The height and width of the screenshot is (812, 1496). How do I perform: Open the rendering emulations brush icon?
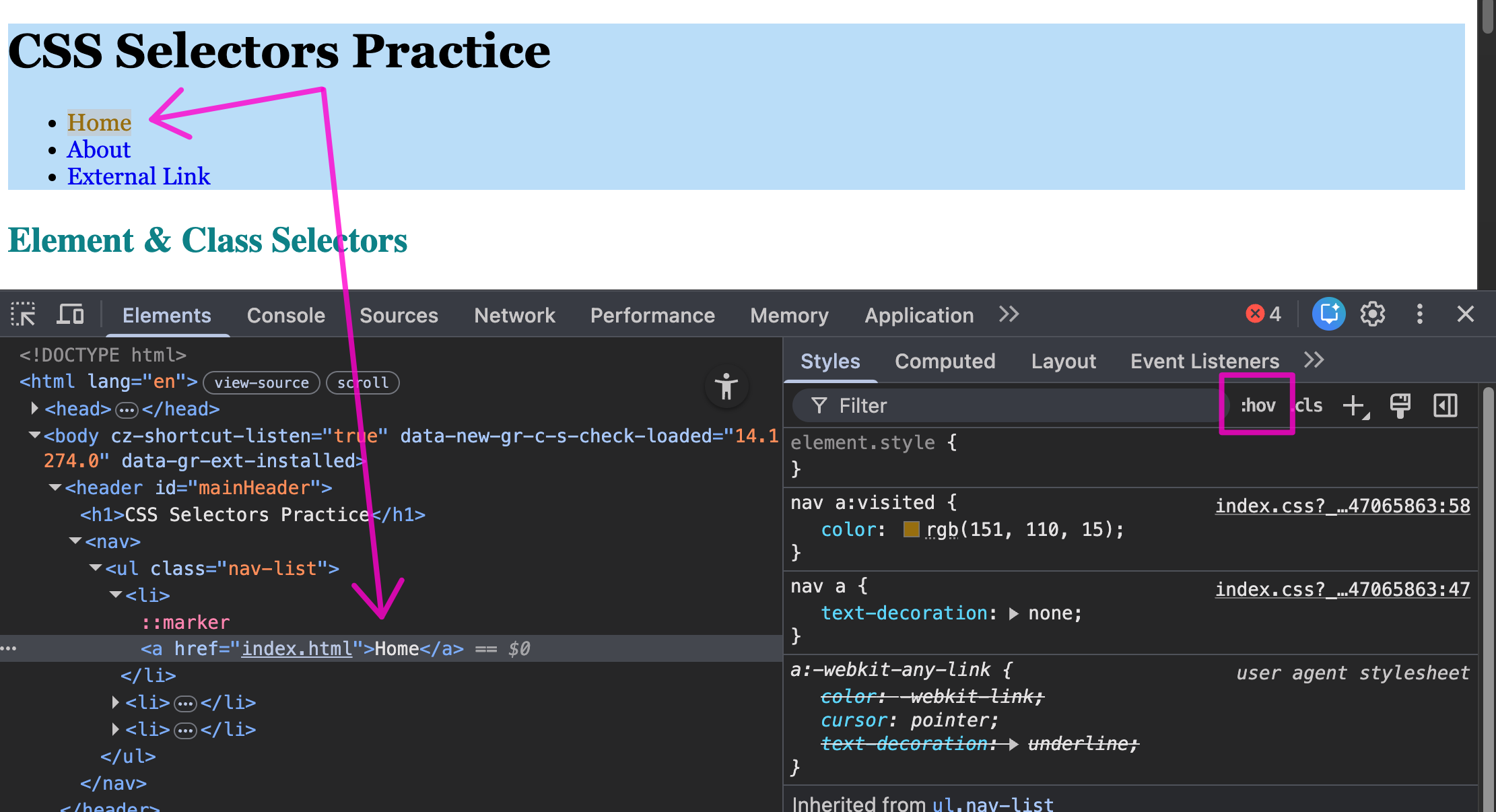click(1400, 406)
